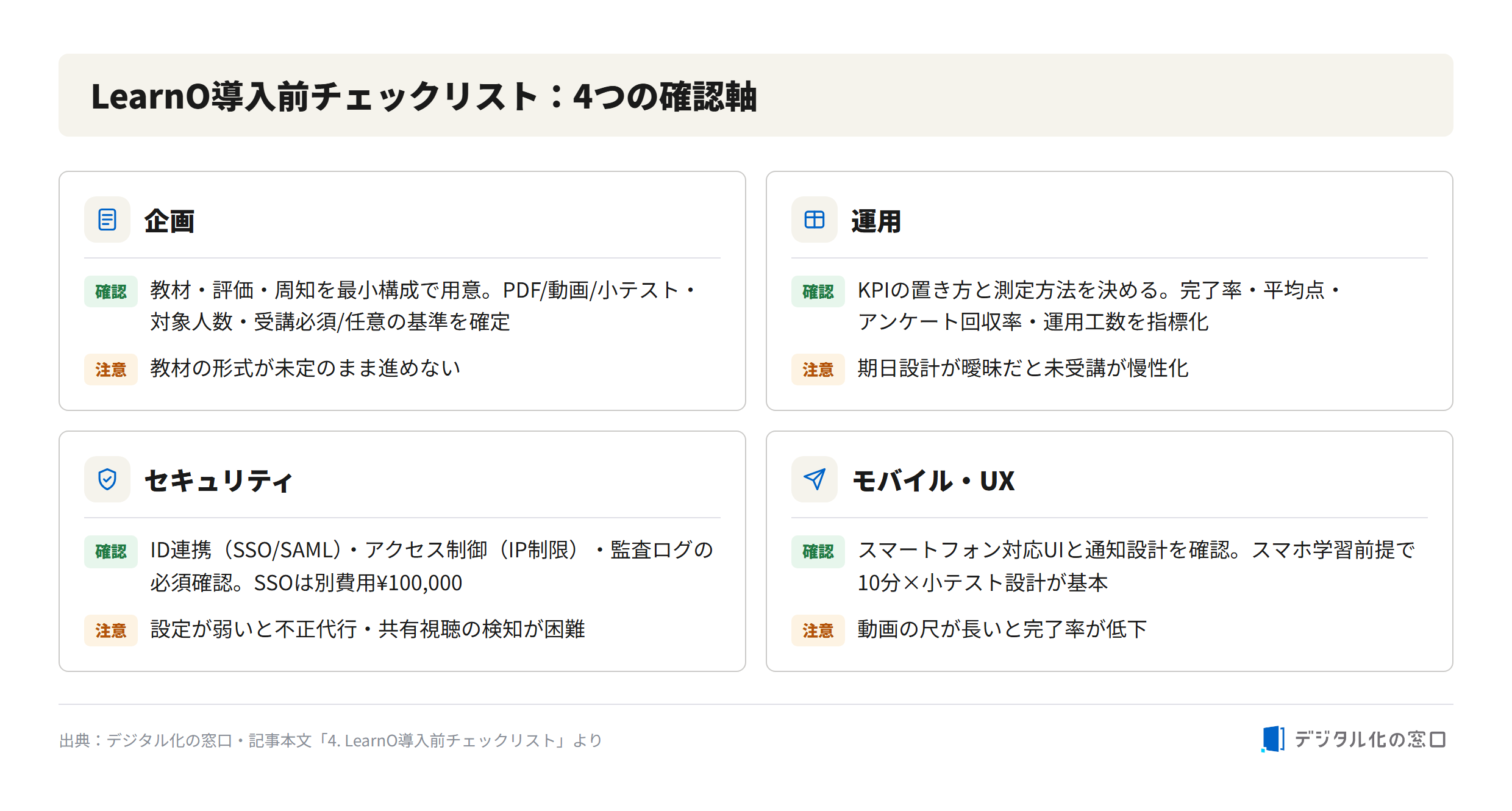Click the 企画 card heading

(x=169, y=221)
